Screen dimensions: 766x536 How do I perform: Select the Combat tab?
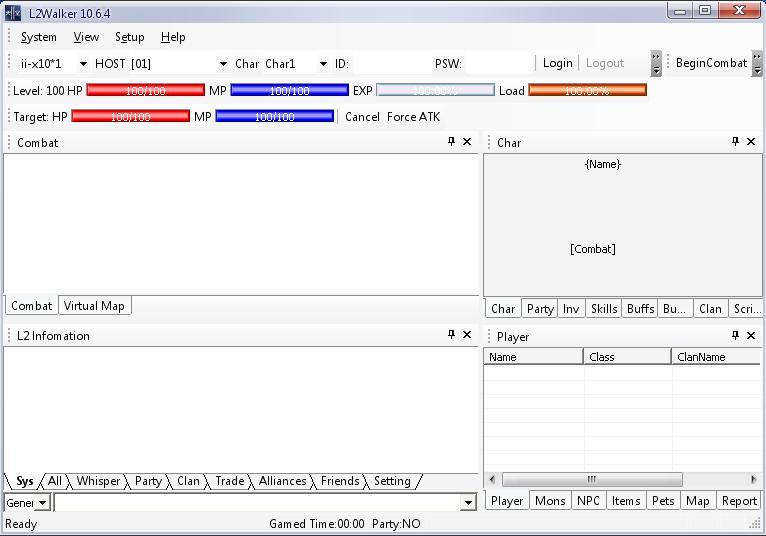[x=32, y=306]
